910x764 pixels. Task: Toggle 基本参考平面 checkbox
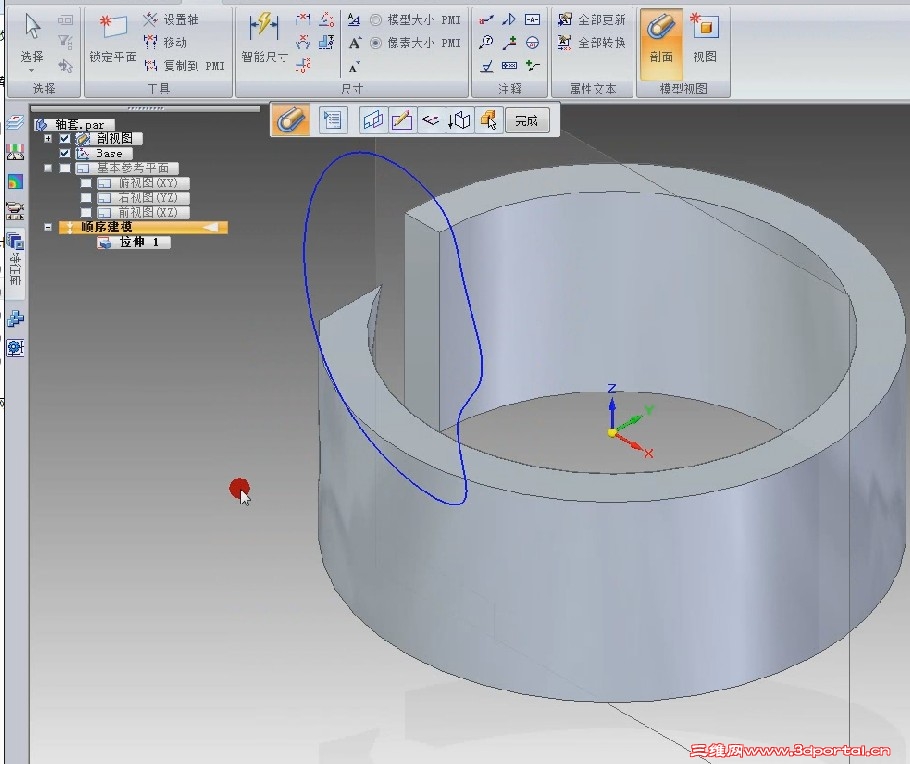pos(65,168)
